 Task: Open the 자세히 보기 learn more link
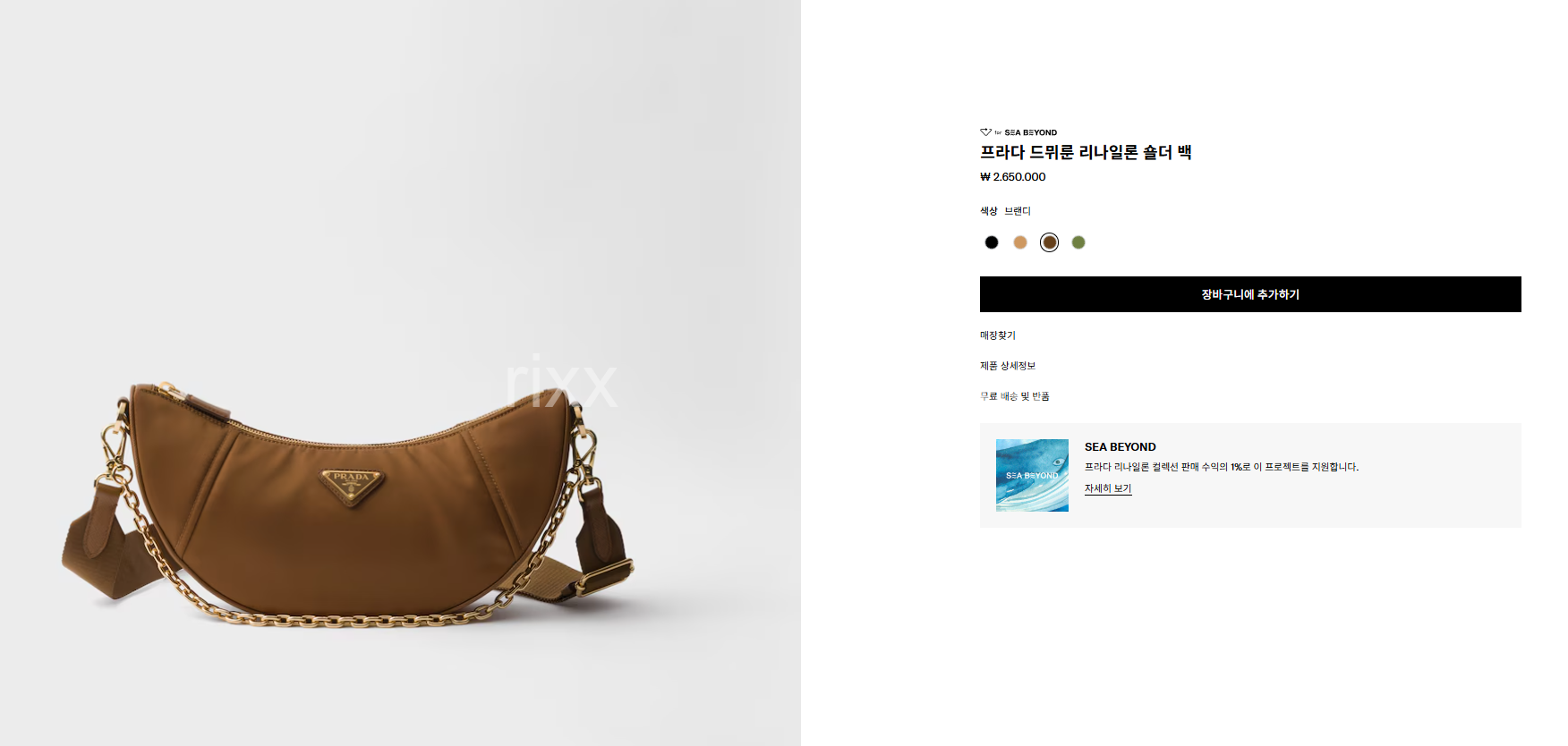pos(1108,488)
